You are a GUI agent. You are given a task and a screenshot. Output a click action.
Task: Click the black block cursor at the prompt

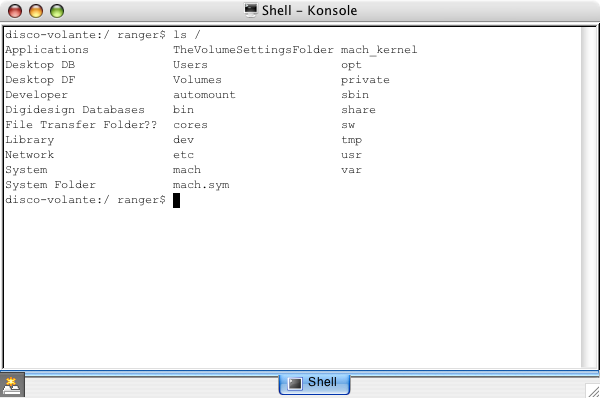(176, 200)
